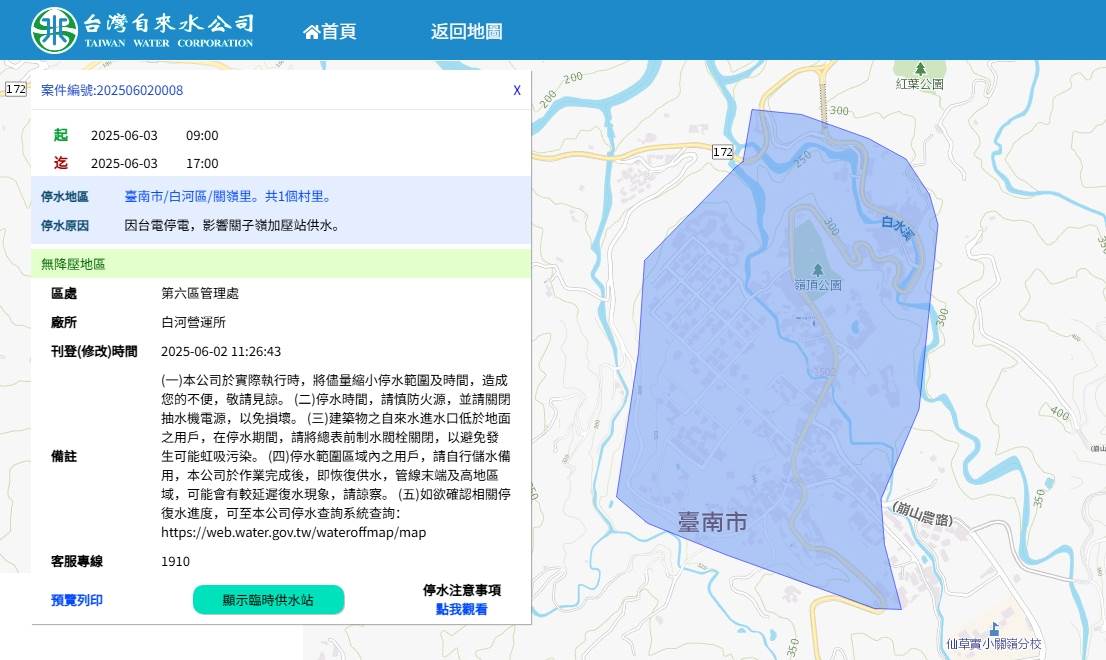Click the route 172 shield at the map's left edge
The width and height of the screenshot is (1106, 660).
[x=15, y=89]
